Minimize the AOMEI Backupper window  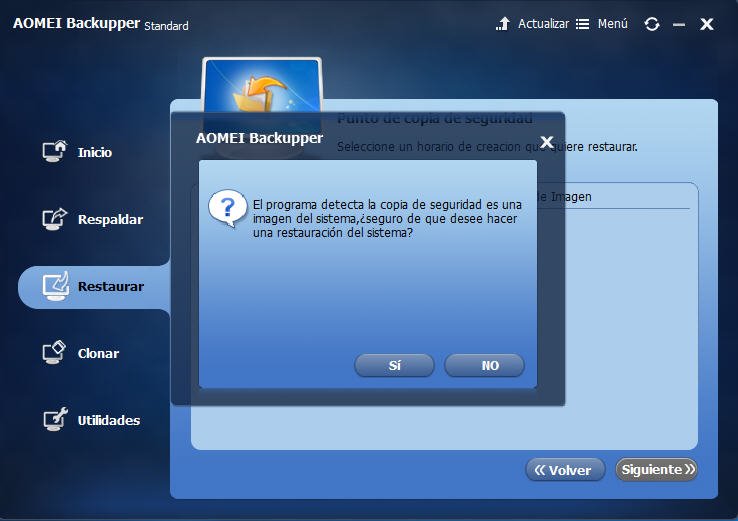coord(679,24)
